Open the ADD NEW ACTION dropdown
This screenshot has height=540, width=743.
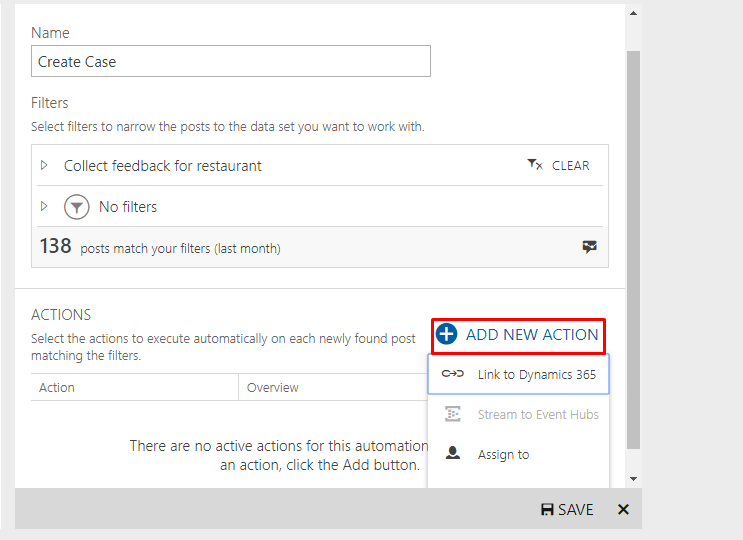[519, 335]
